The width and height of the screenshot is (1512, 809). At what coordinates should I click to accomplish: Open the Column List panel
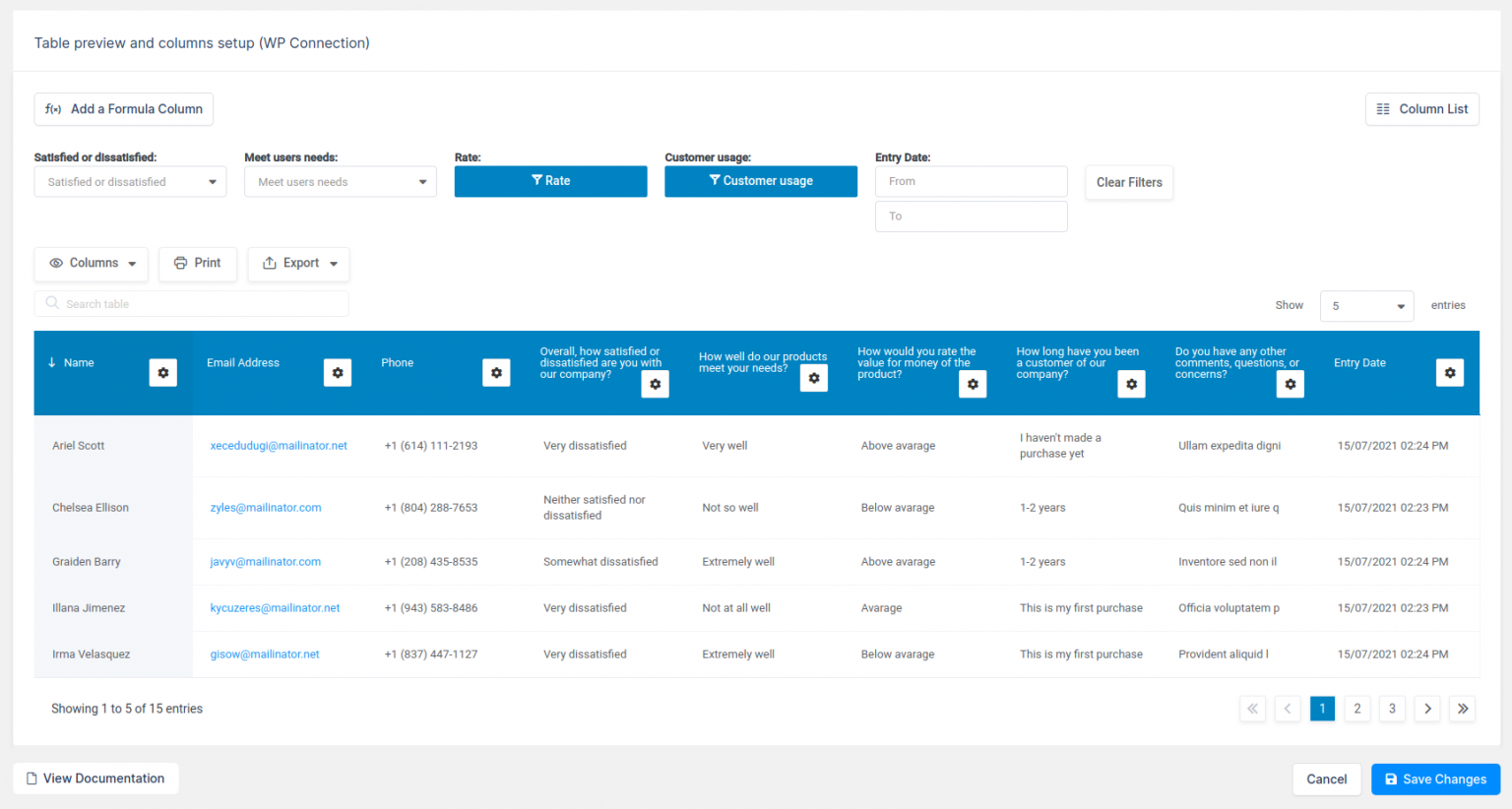[x=1421, y=108]
